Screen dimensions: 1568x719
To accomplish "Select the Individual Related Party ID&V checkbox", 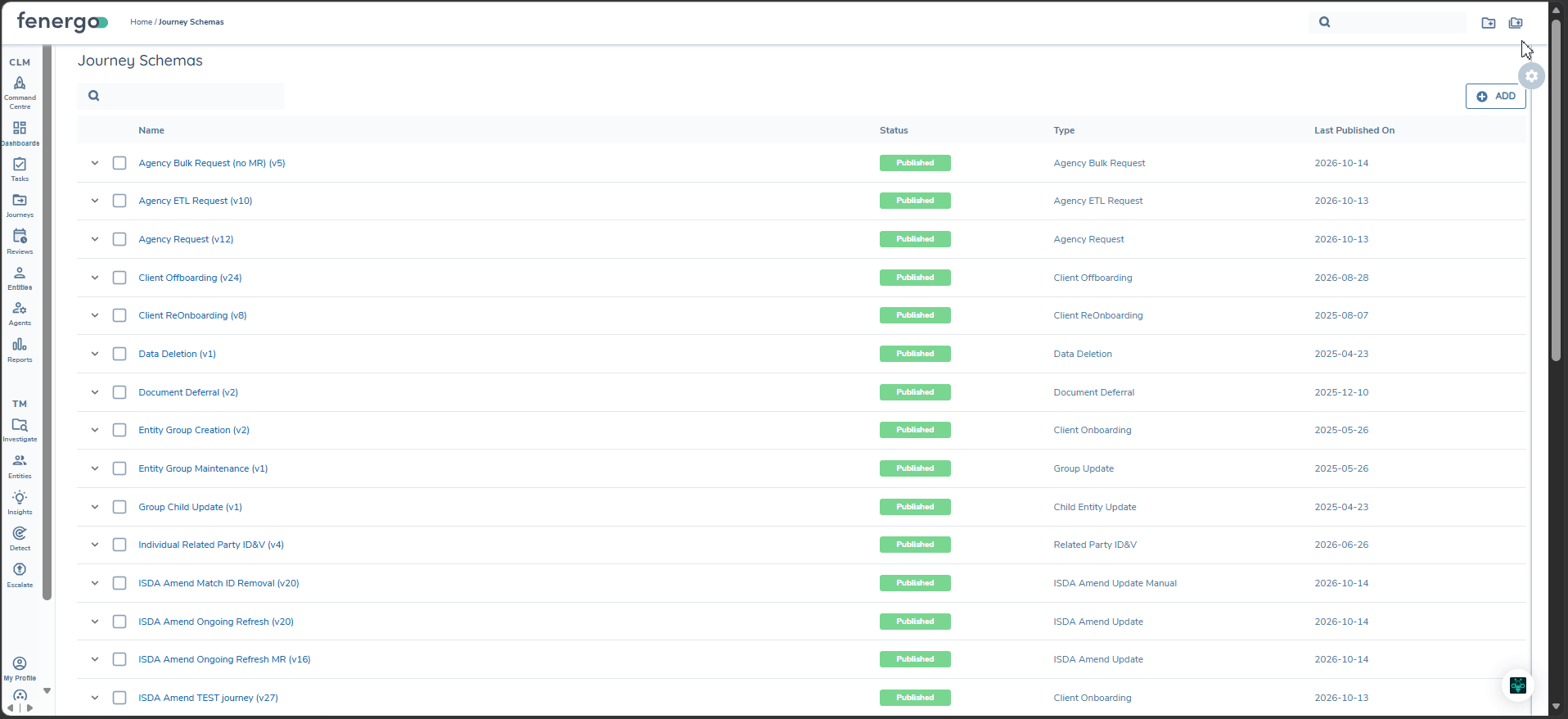I will point(119,545).
